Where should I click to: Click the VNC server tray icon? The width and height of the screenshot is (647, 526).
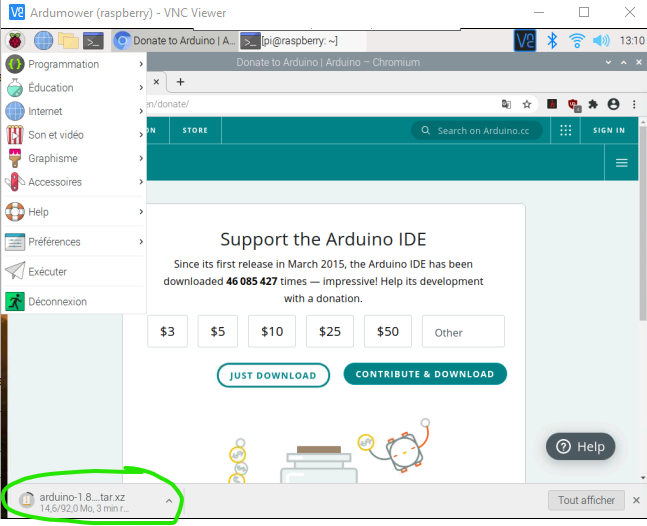[x=524, y=40]
